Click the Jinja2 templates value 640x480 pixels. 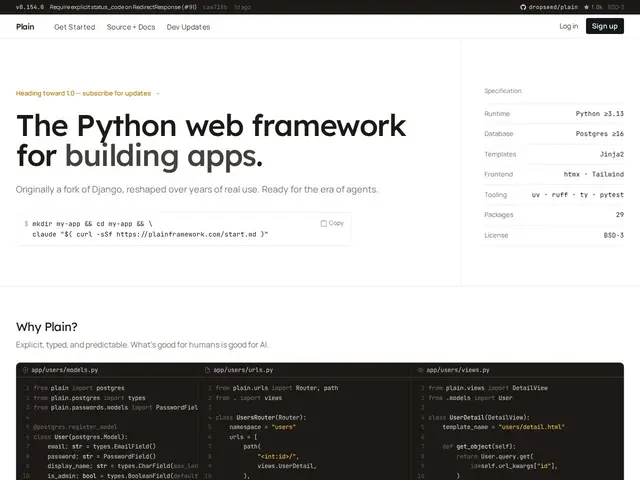(611, 154)
